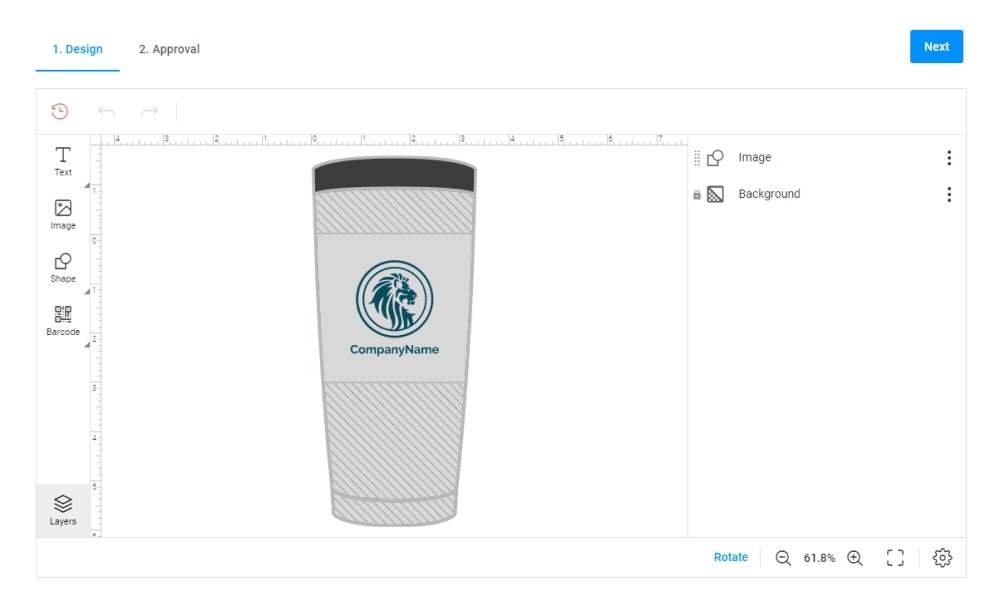Select the lion logo on the cup
Image resolution: width=1000 pixels, height=606 pixels.
point(394,299)
